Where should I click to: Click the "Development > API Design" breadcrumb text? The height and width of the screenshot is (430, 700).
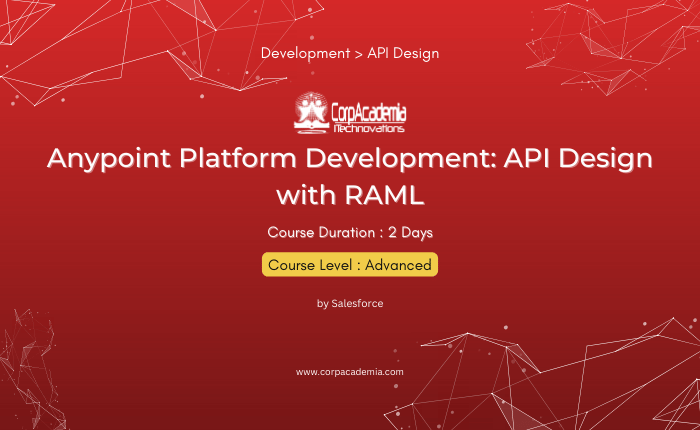point(350,53)
